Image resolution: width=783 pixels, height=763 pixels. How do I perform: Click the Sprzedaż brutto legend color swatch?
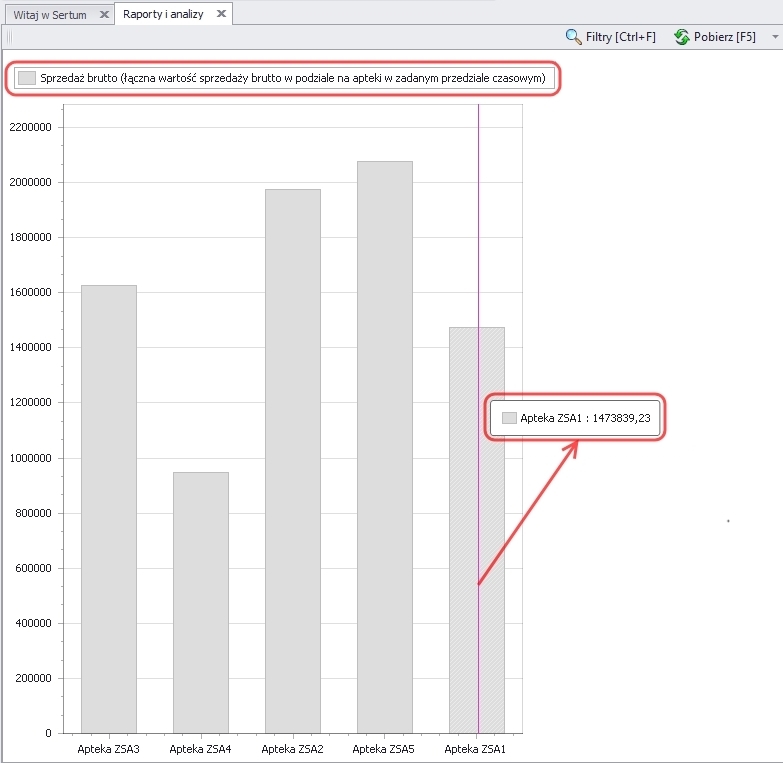coord(27,78)
